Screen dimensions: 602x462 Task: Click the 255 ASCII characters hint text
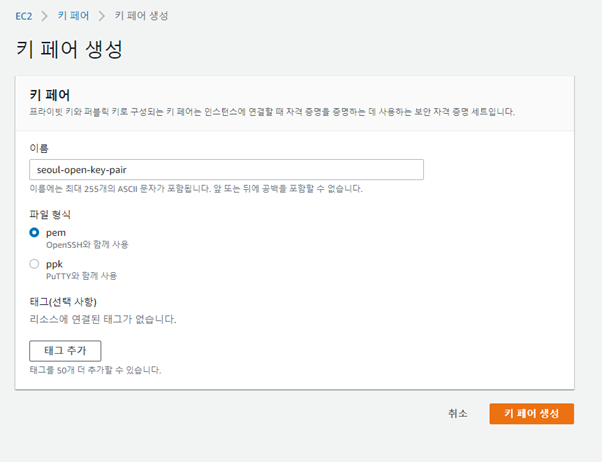pos(196,189)
